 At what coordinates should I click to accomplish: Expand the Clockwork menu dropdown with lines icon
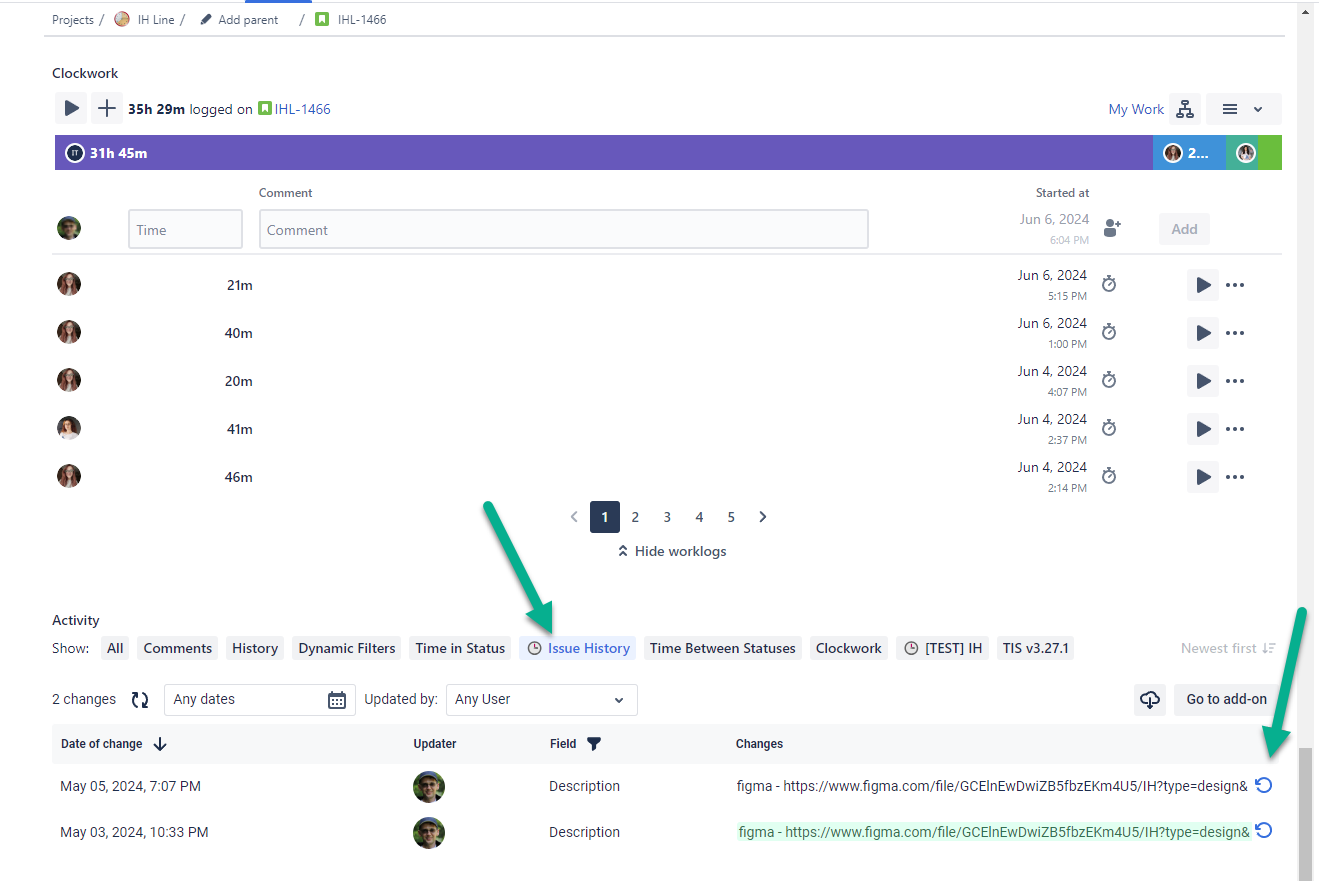pos(1243,109)
